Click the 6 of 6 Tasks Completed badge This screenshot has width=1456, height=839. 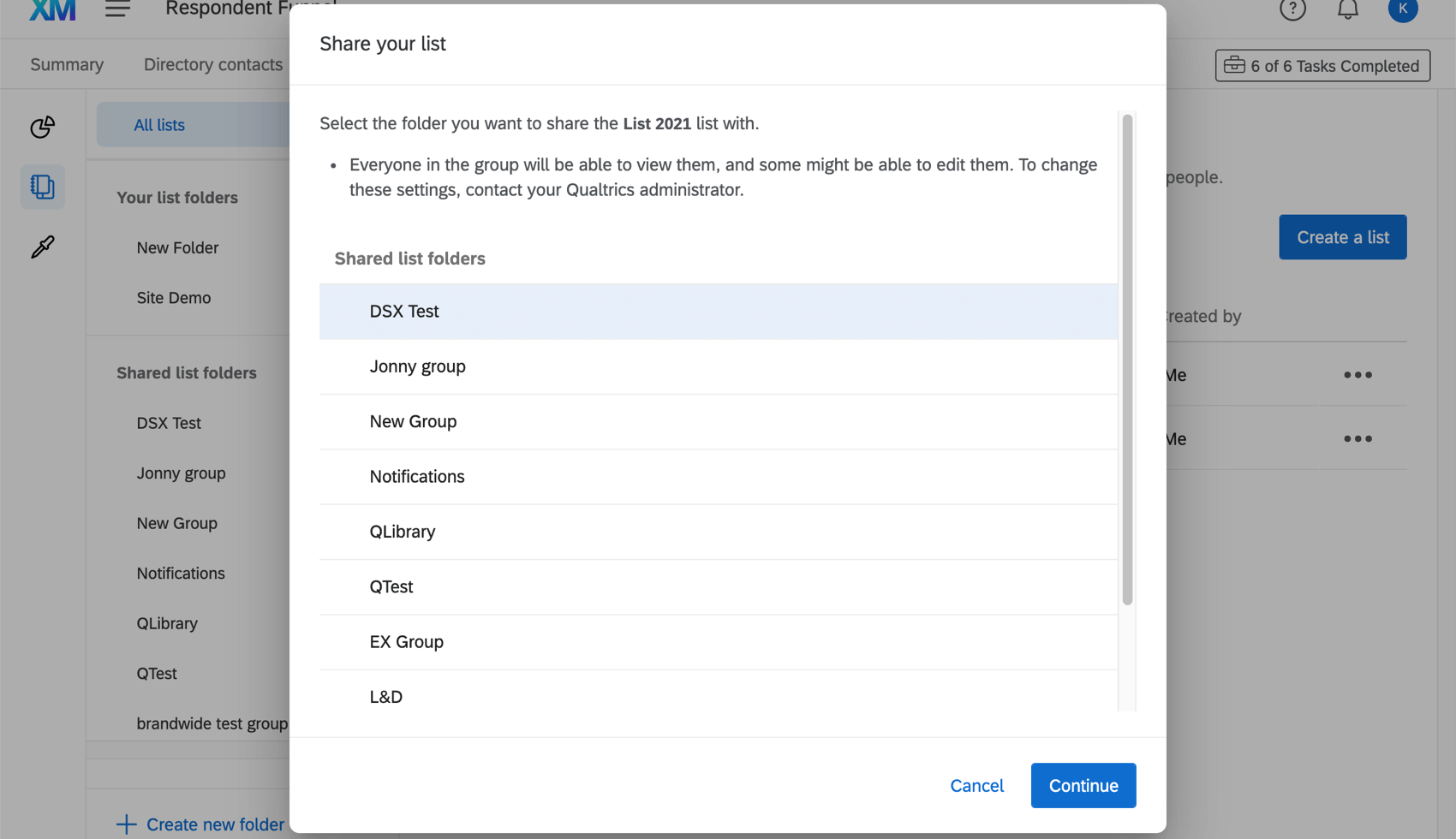pyautogui.click(x=1322, y=65)
